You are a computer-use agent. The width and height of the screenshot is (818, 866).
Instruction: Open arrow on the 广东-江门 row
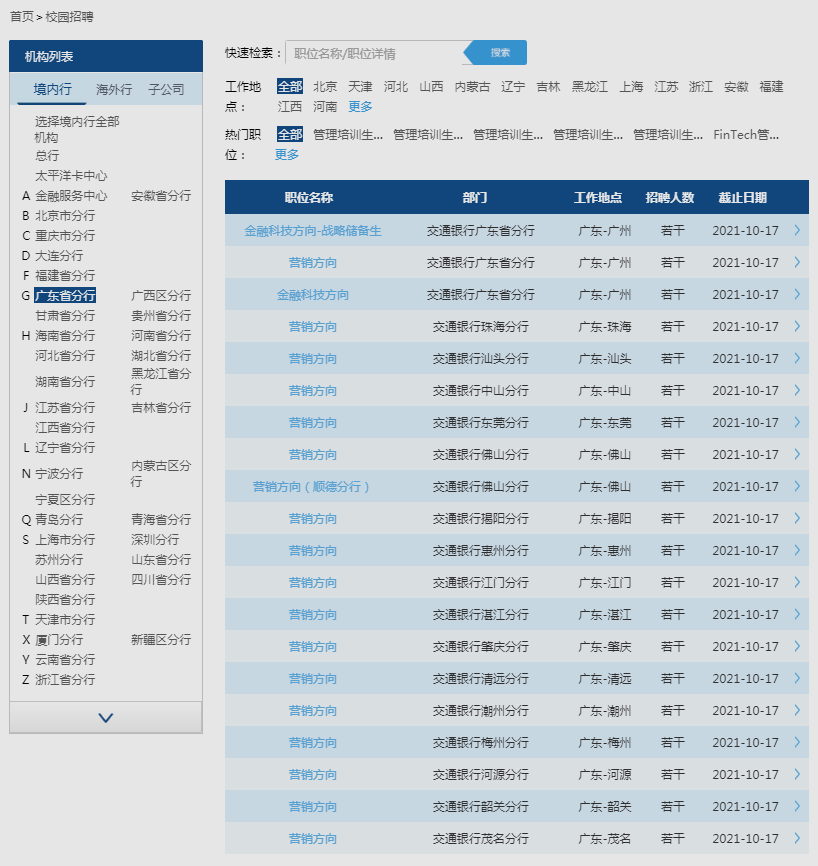pyautogui.click(x=797, y=583)
